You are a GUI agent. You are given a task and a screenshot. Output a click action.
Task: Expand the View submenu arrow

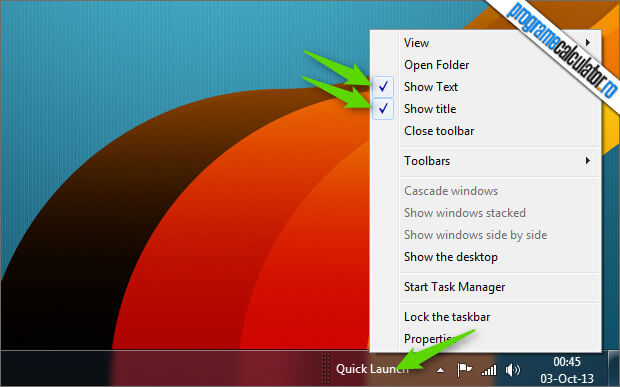tap(588, 42)
